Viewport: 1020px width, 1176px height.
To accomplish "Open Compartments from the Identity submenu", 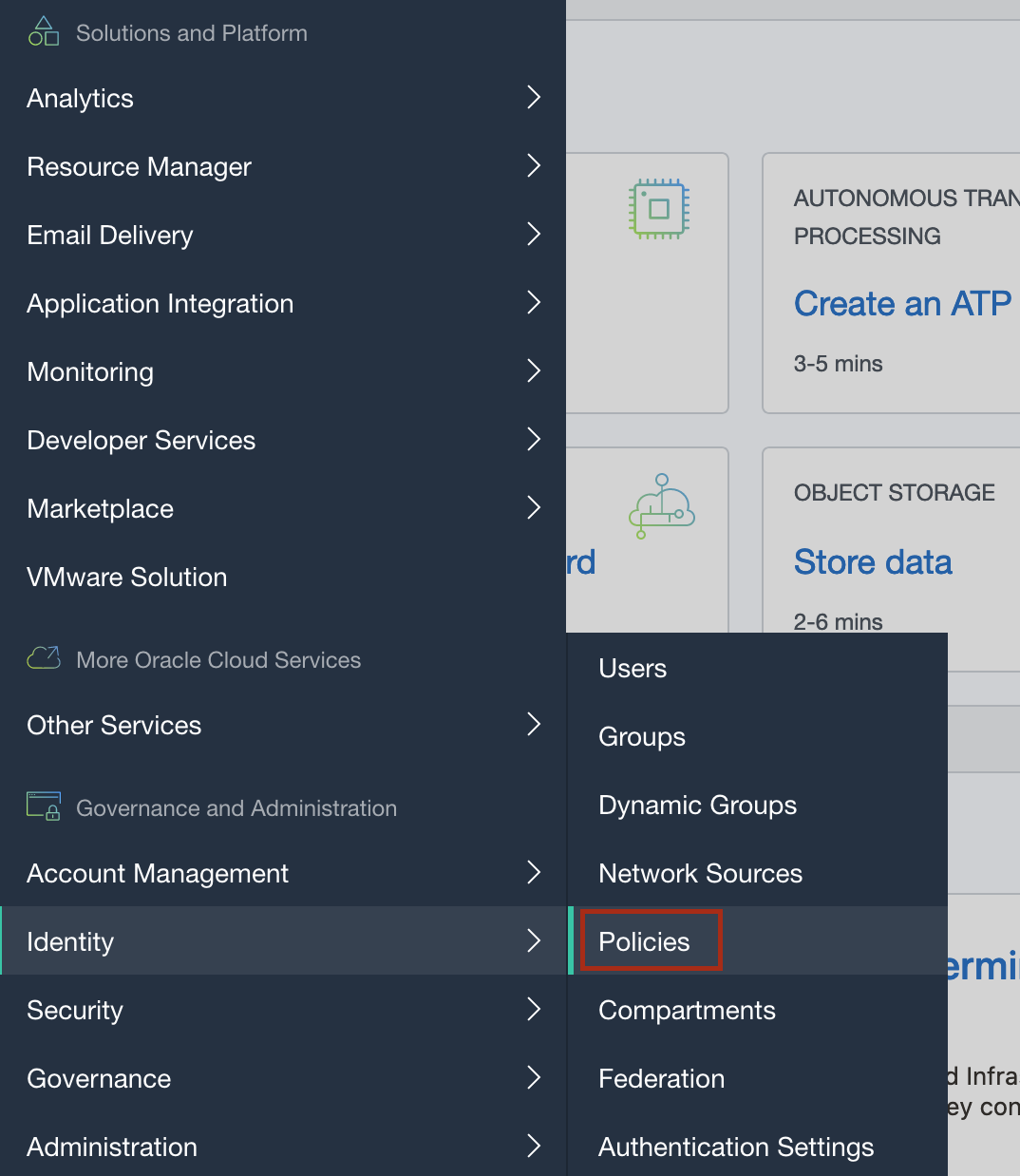I will (x=687, y=1010).
